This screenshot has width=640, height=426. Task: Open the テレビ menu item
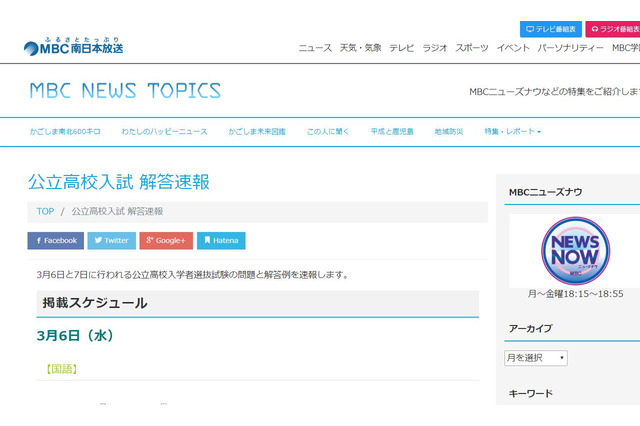pyautogui.click(x=402, y=48)
